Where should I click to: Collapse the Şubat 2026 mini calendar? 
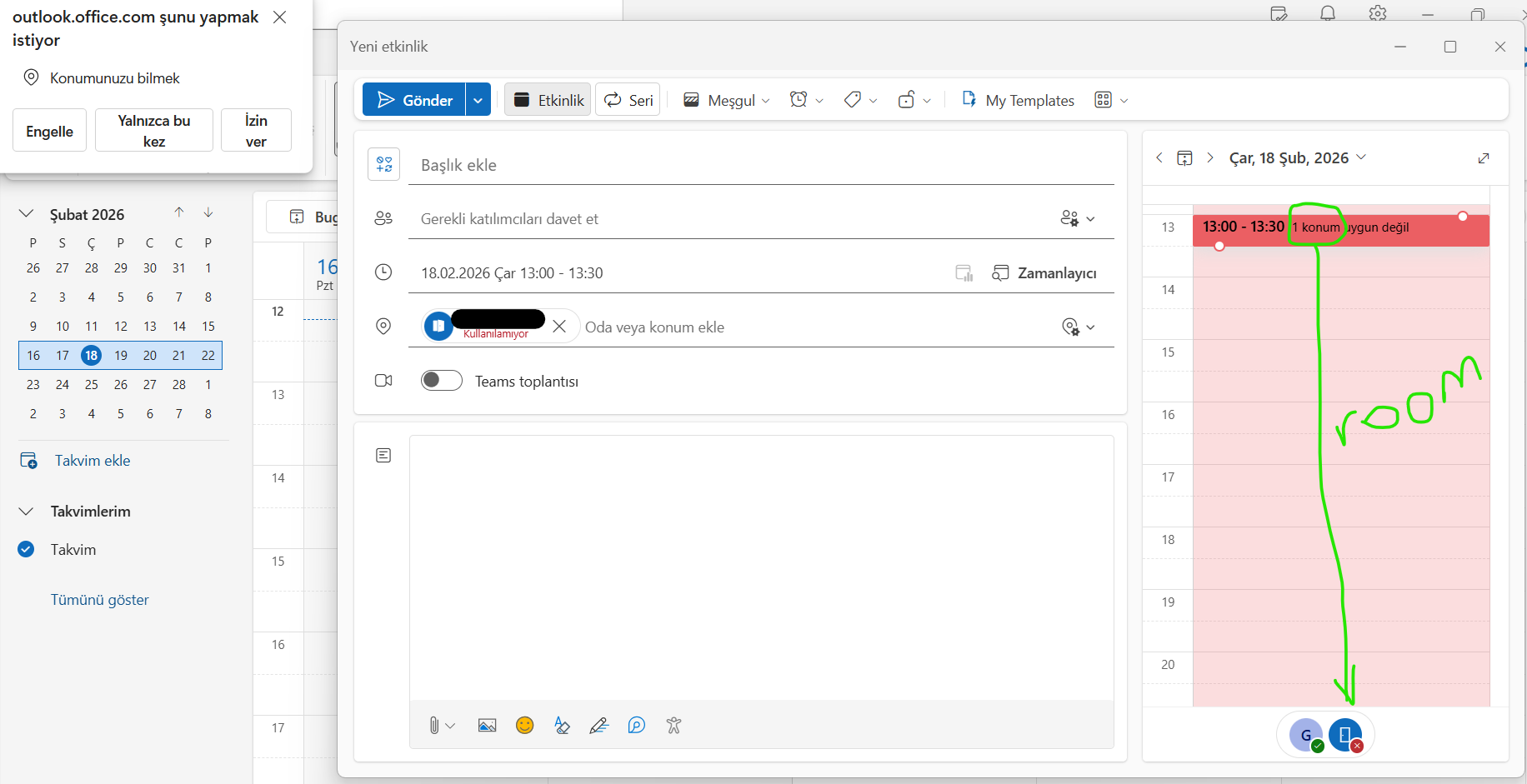27,213
